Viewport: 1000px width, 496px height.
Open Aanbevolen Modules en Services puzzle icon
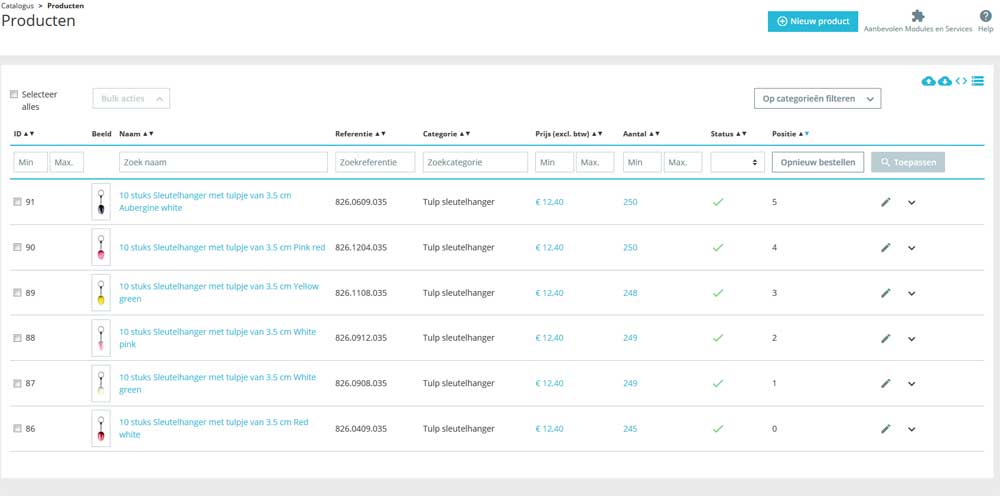pyautogui.click(x=917, y=16)
